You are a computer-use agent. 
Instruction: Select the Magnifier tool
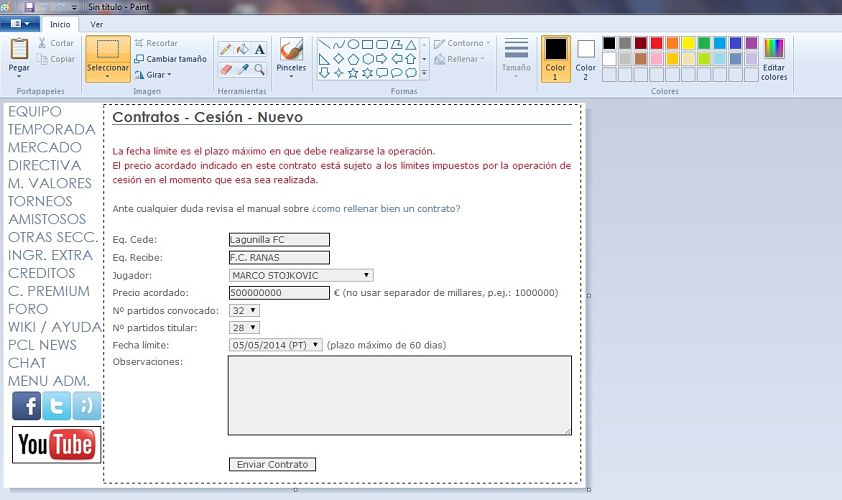point(259,69)
